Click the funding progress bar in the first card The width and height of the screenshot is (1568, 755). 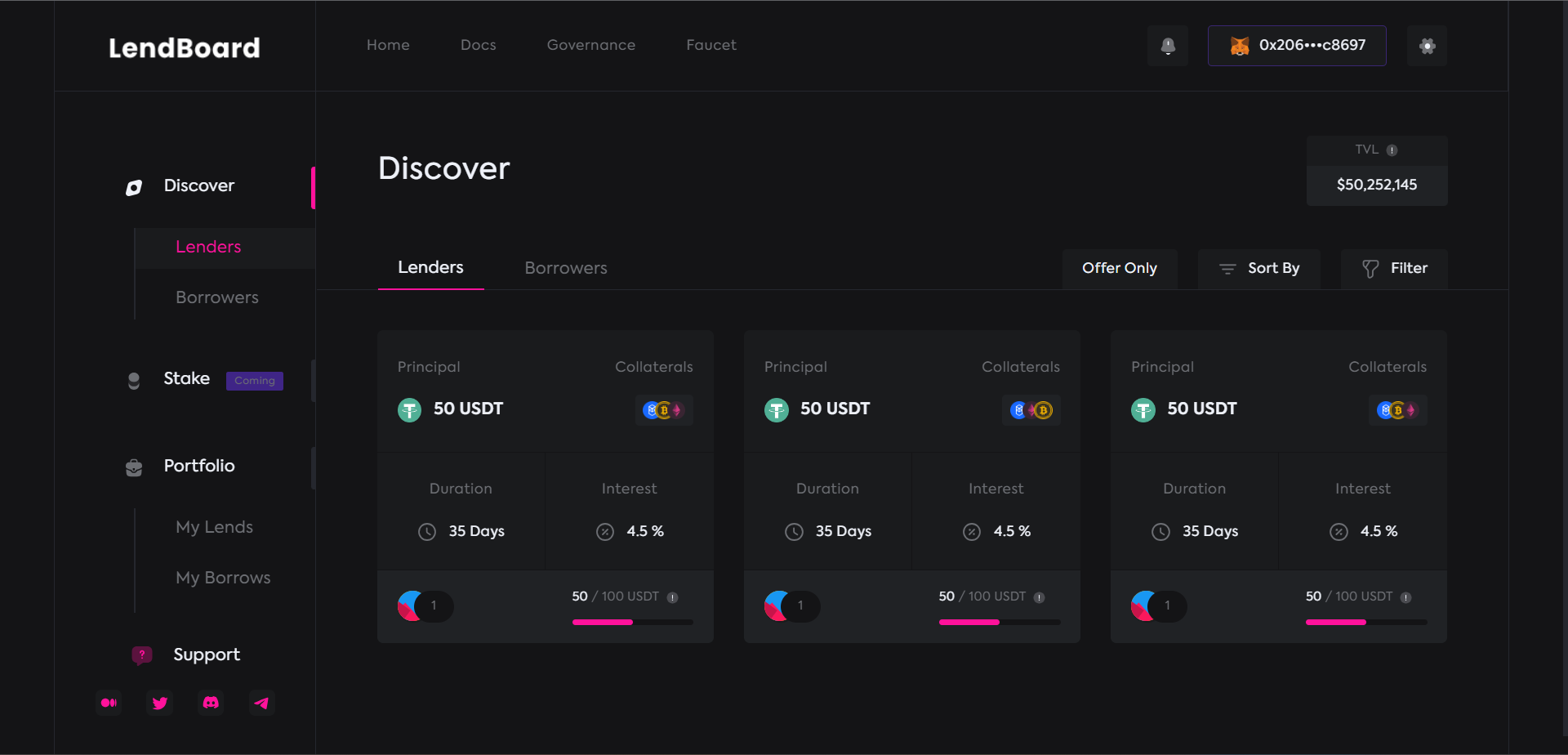tap(633, 623)
